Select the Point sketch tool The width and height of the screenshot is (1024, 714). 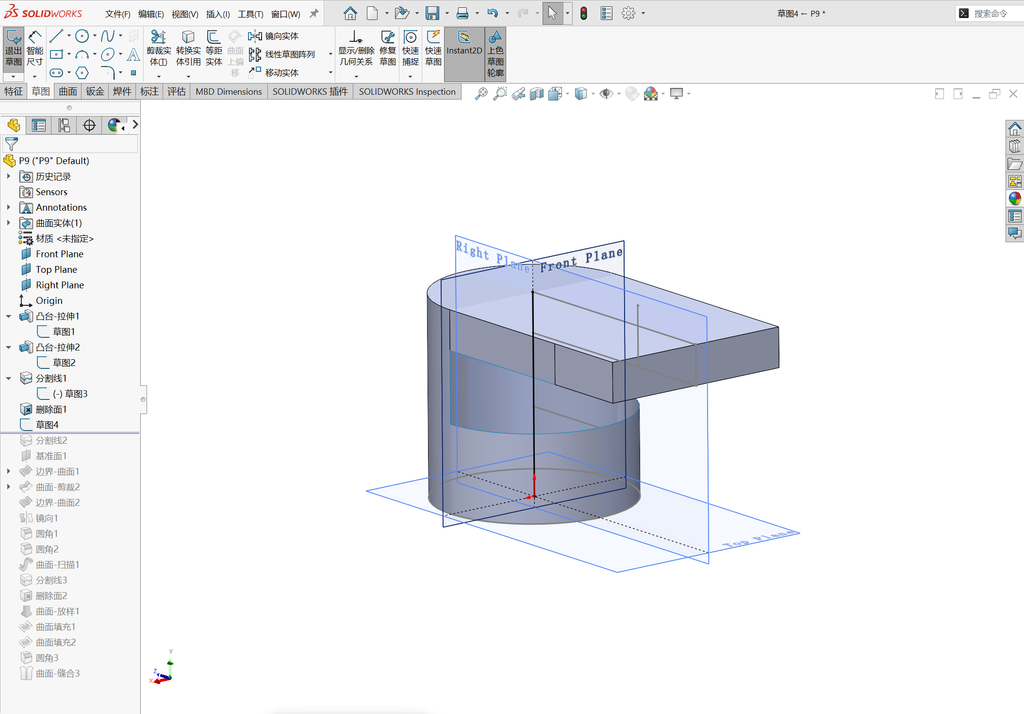click(x=133, y=73)
